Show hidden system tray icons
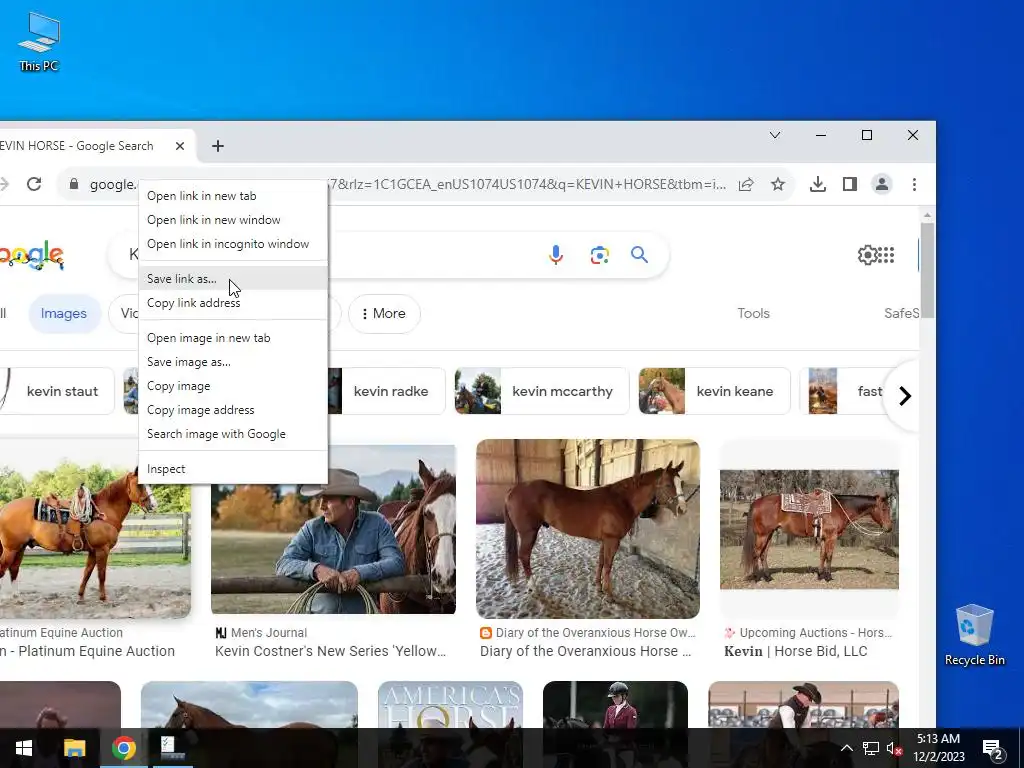 click(x=846, y=748)
